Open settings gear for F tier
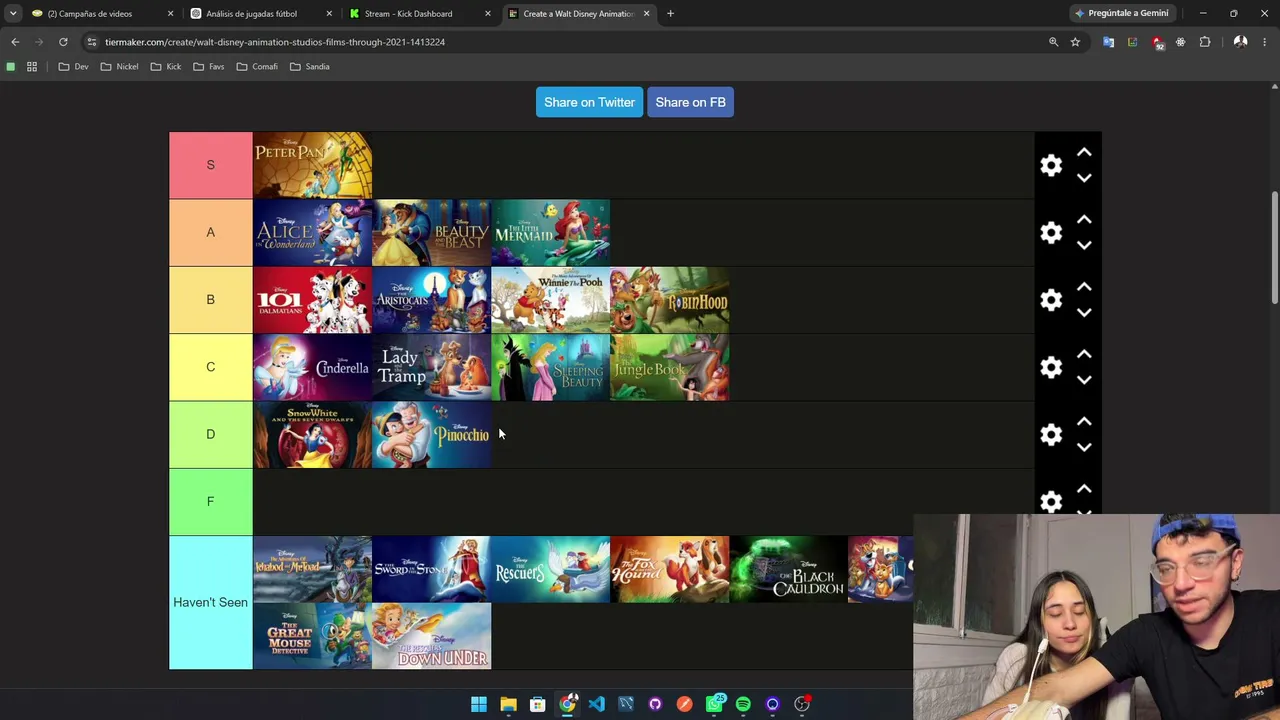Image resolution: width=1280 pixels, height=720 pixels. 1051,501
